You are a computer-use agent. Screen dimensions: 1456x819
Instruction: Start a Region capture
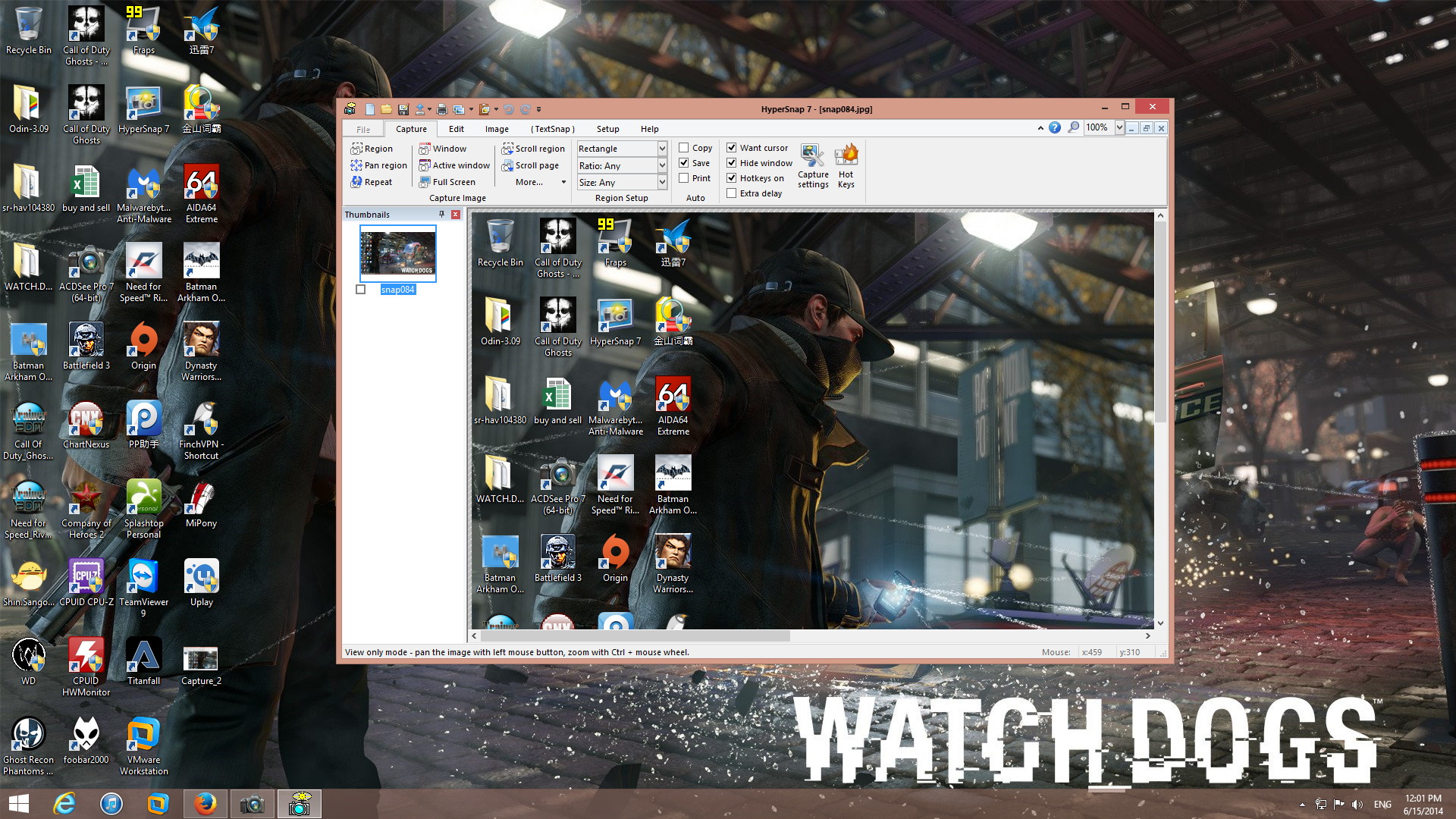372,149
